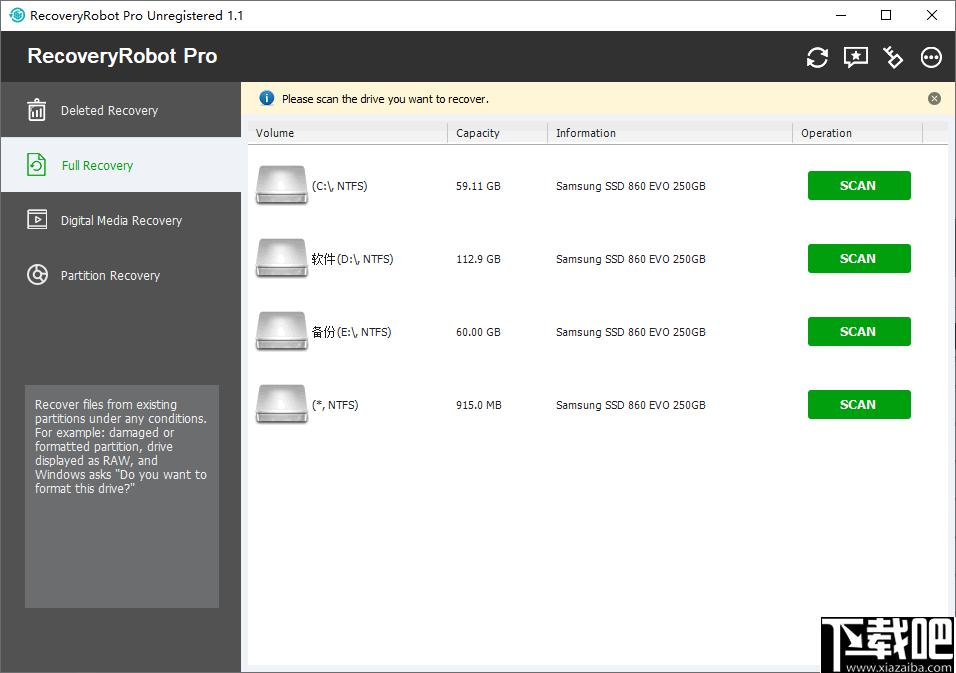Image resolution: width=956 pixels, height=673 pixels.
Task: Switch to Full Recovery mode
Action: point(121,165)
